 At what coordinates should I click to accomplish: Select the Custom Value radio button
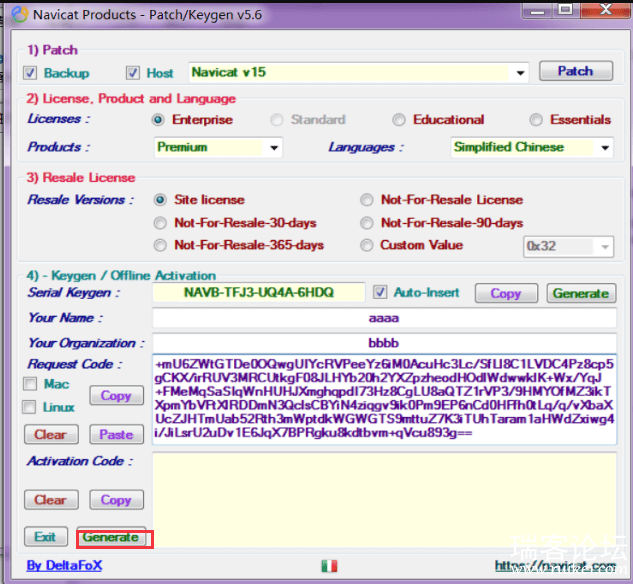point(367,245)
